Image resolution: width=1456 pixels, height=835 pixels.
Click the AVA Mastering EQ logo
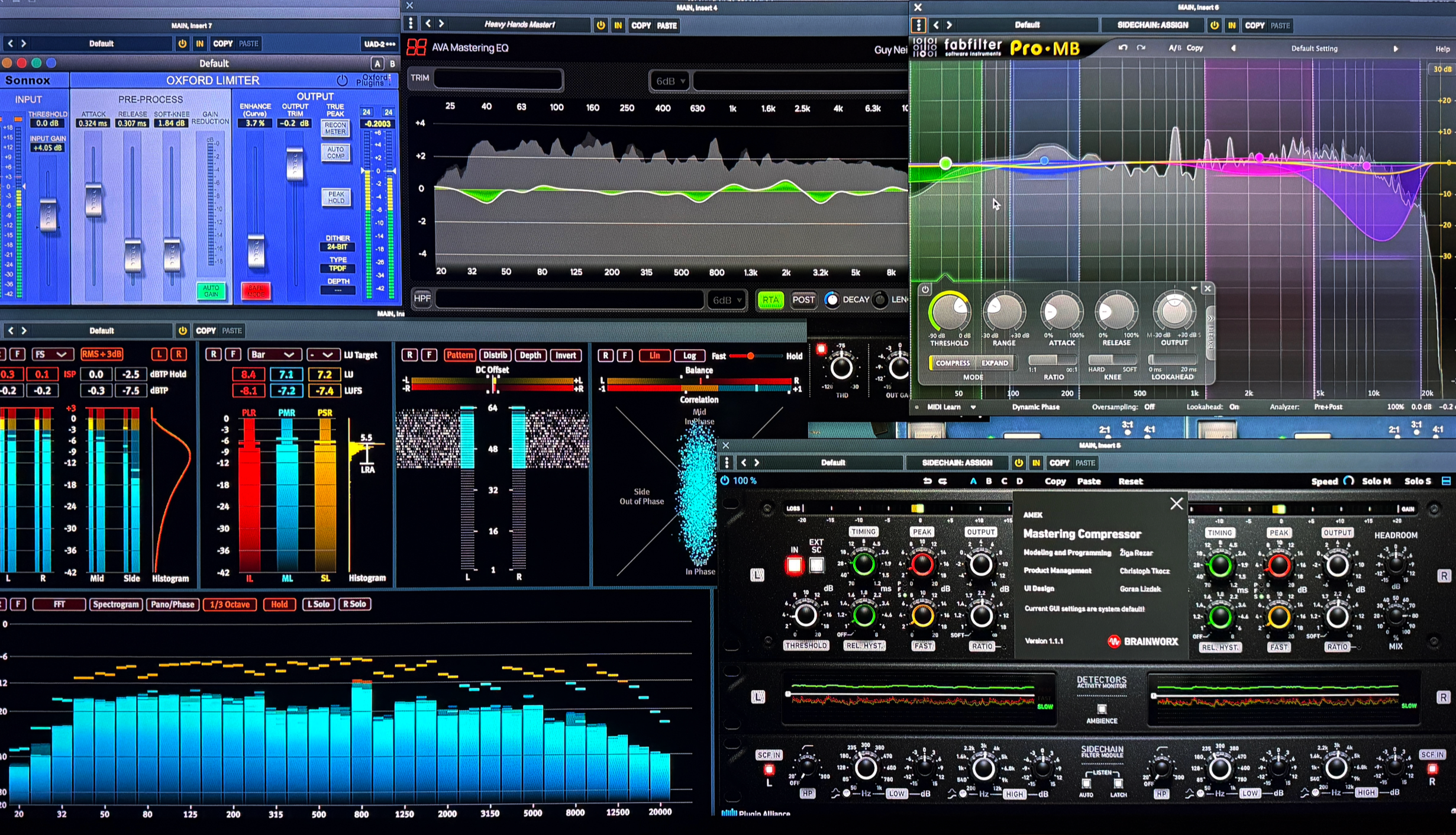tap(416, 47)
